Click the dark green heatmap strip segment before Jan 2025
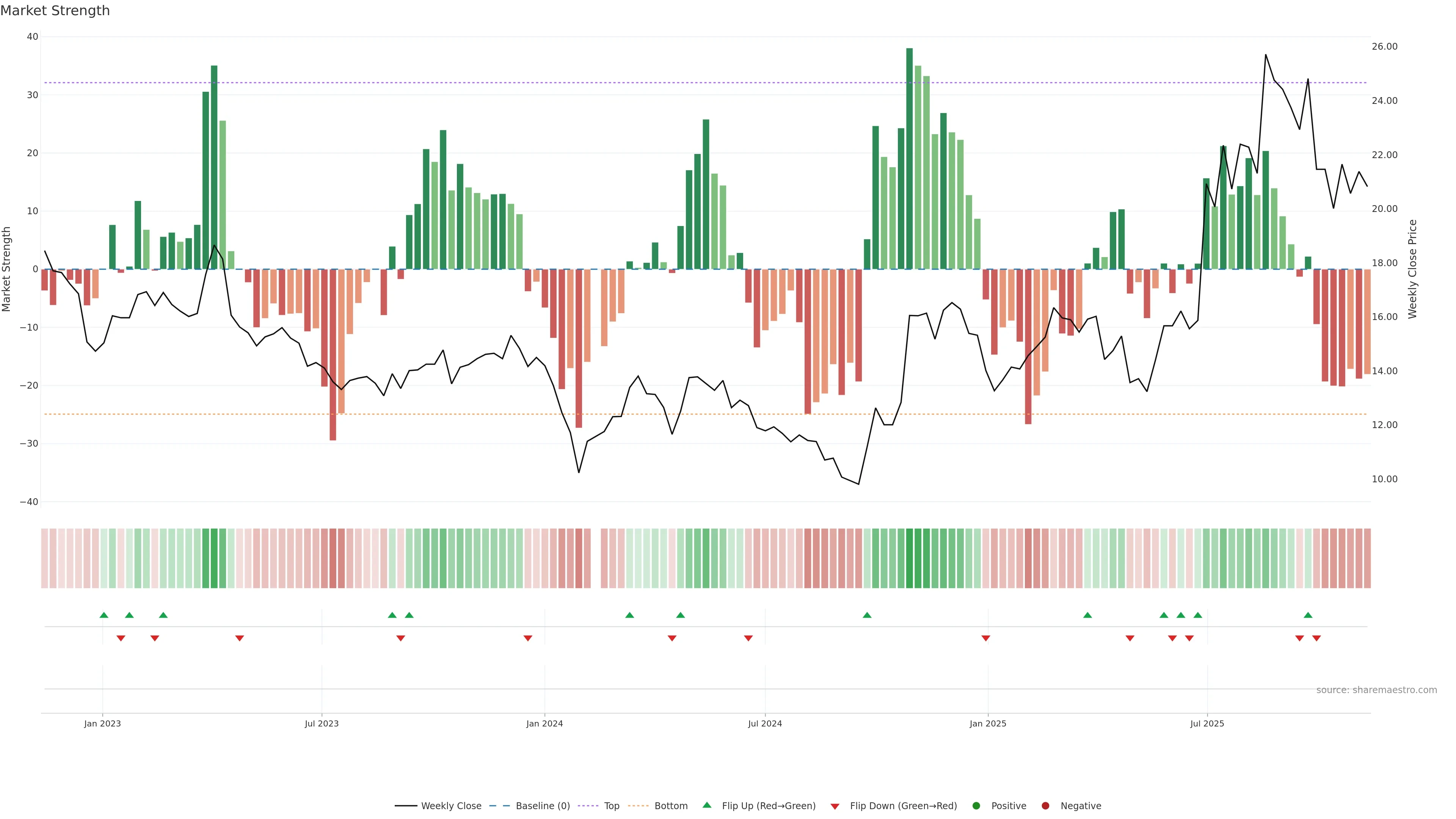The width and height of the screenshot is (1456, 819). point(910,558)
